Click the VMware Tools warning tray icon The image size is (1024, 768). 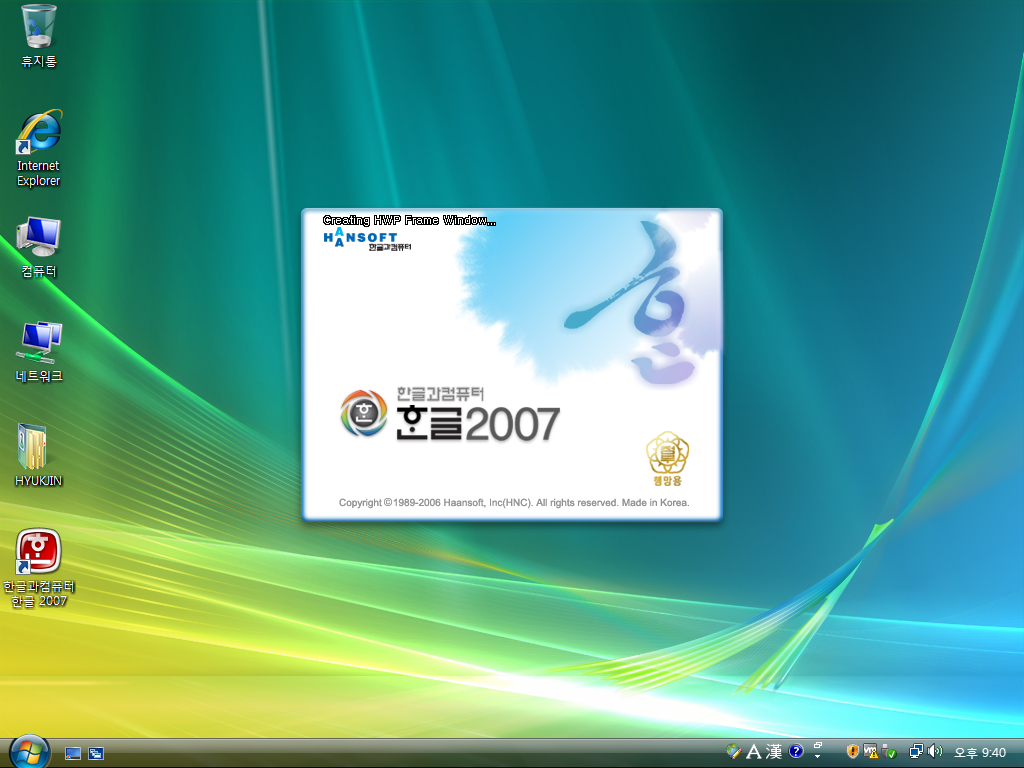pos(871,752)
